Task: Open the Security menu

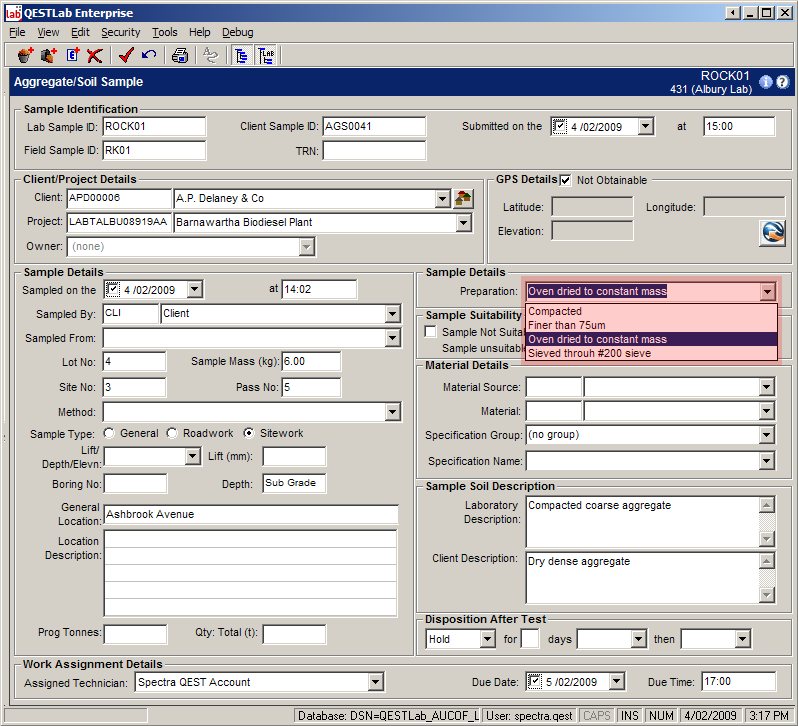Action: [121, 32]
